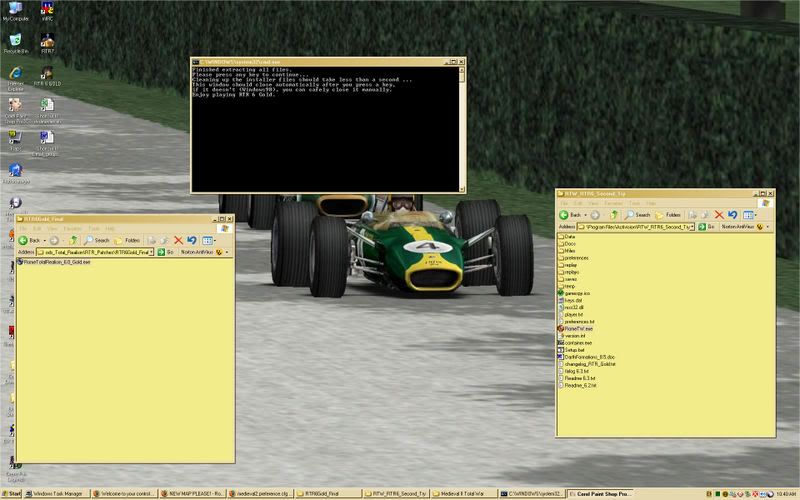Click red Delete icon in RTR6Gold_Final window
Screen dimensions: 800x500
tap(178, 240)
